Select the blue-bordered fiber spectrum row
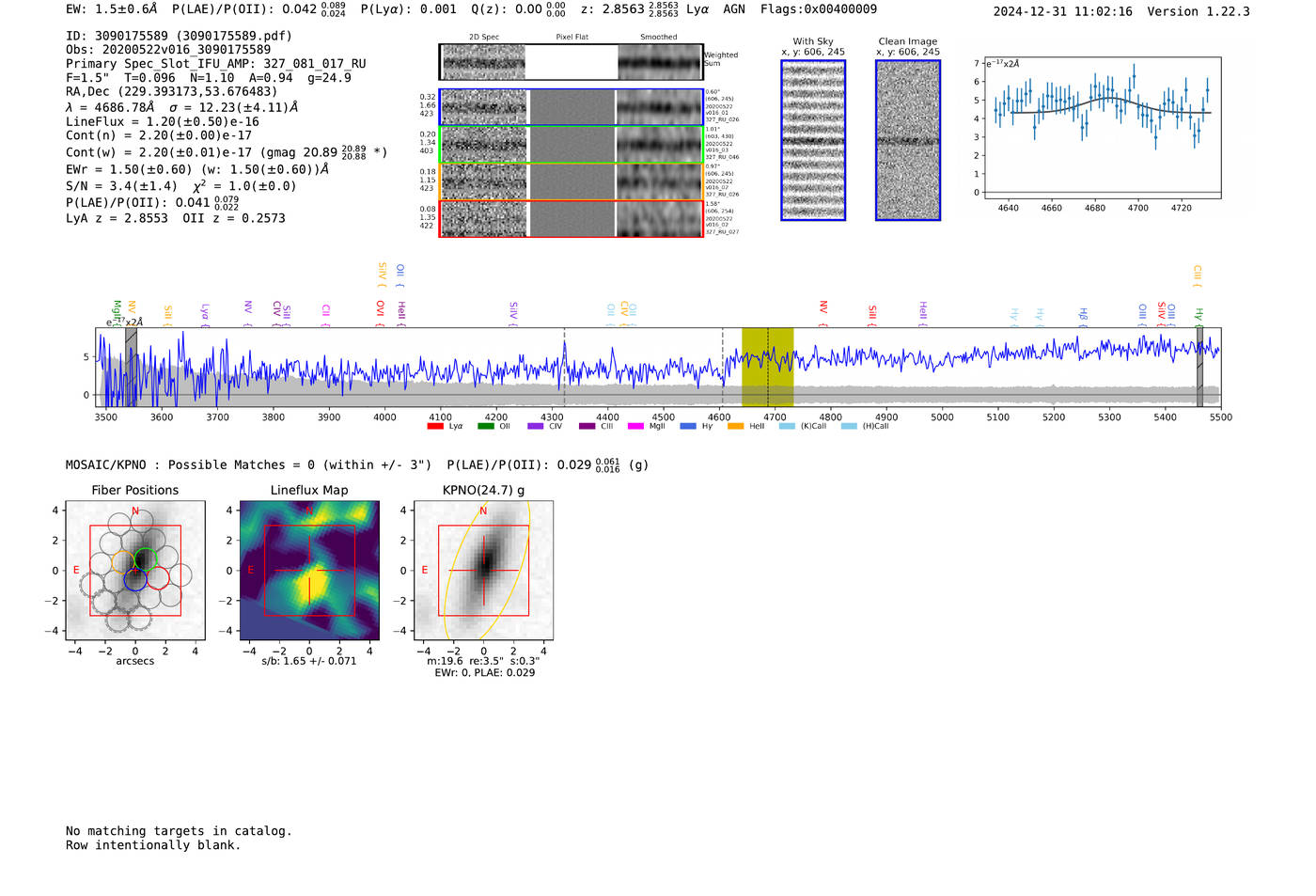Viewport: 1316px width, 896px height. point(572,107)
